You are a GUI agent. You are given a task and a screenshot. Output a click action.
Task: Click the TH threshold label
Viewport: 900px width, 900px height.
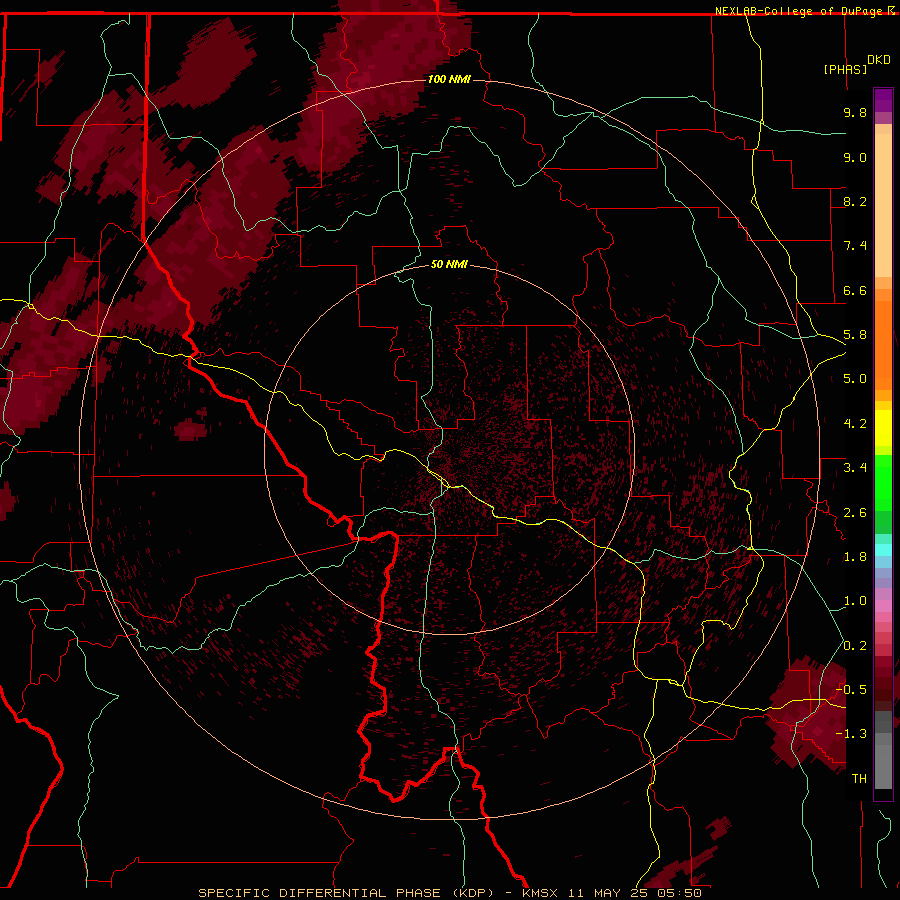pos(859,779)
